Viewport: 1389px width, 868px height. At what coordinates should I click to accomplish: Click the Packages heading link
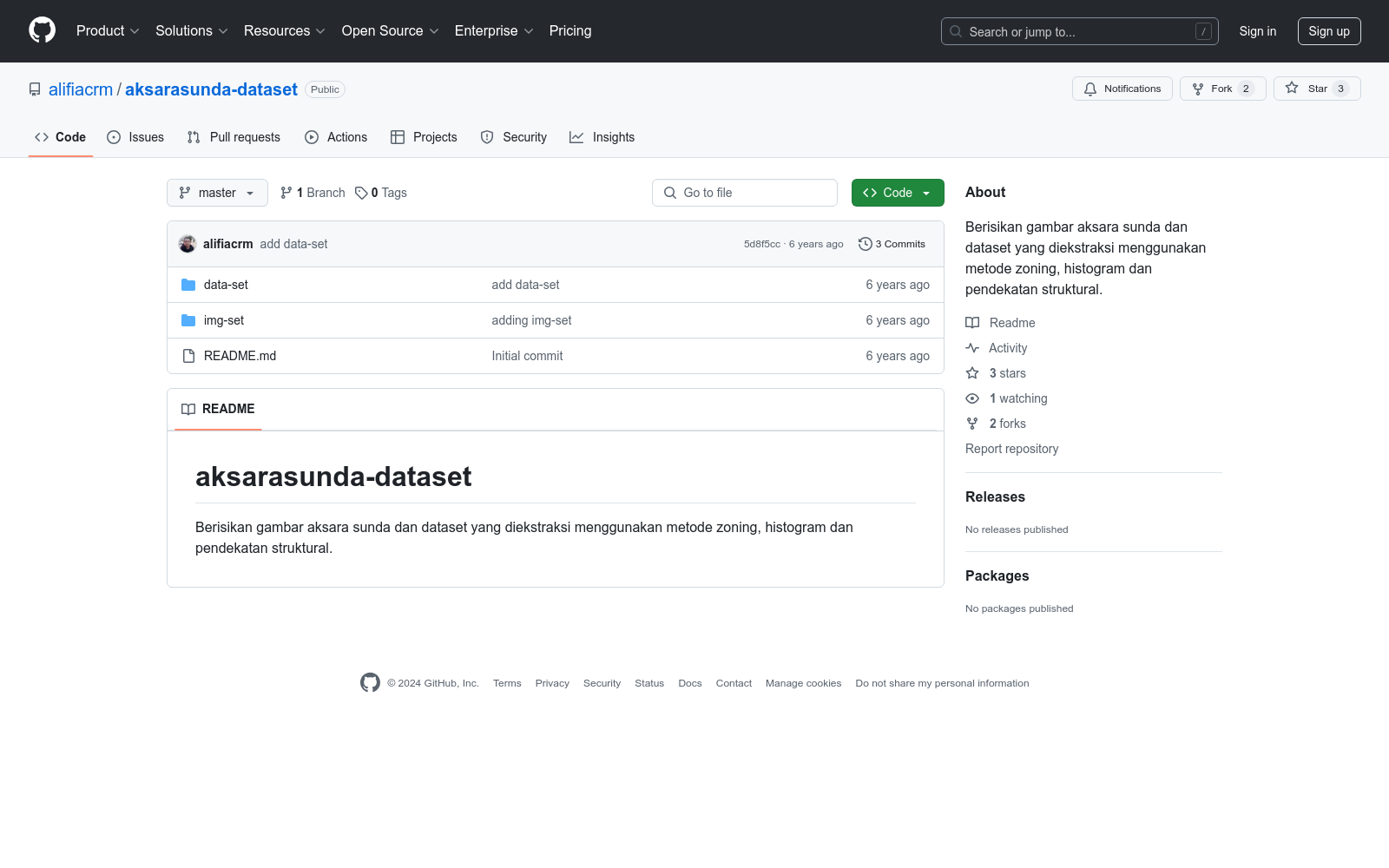point(997,575)
